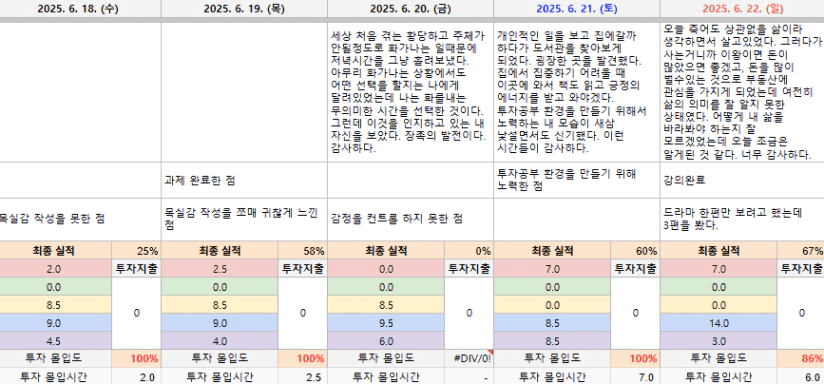The height and width of the screenshot is (384, 824).
Task: Click the "투자지출" label in the June 21 column
Action: [635, 269]
